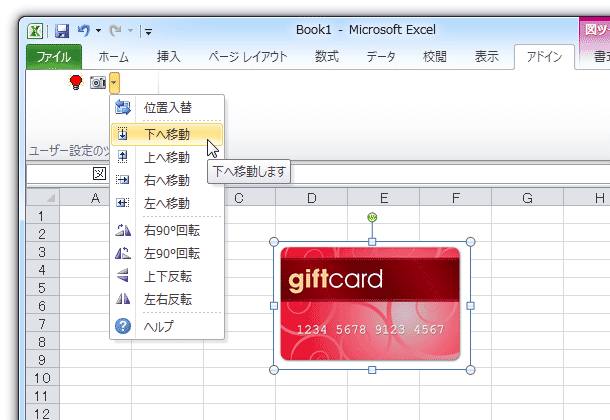Open ヘルプ from the add-in menu

pyautogui.click(x=167, y=326)
